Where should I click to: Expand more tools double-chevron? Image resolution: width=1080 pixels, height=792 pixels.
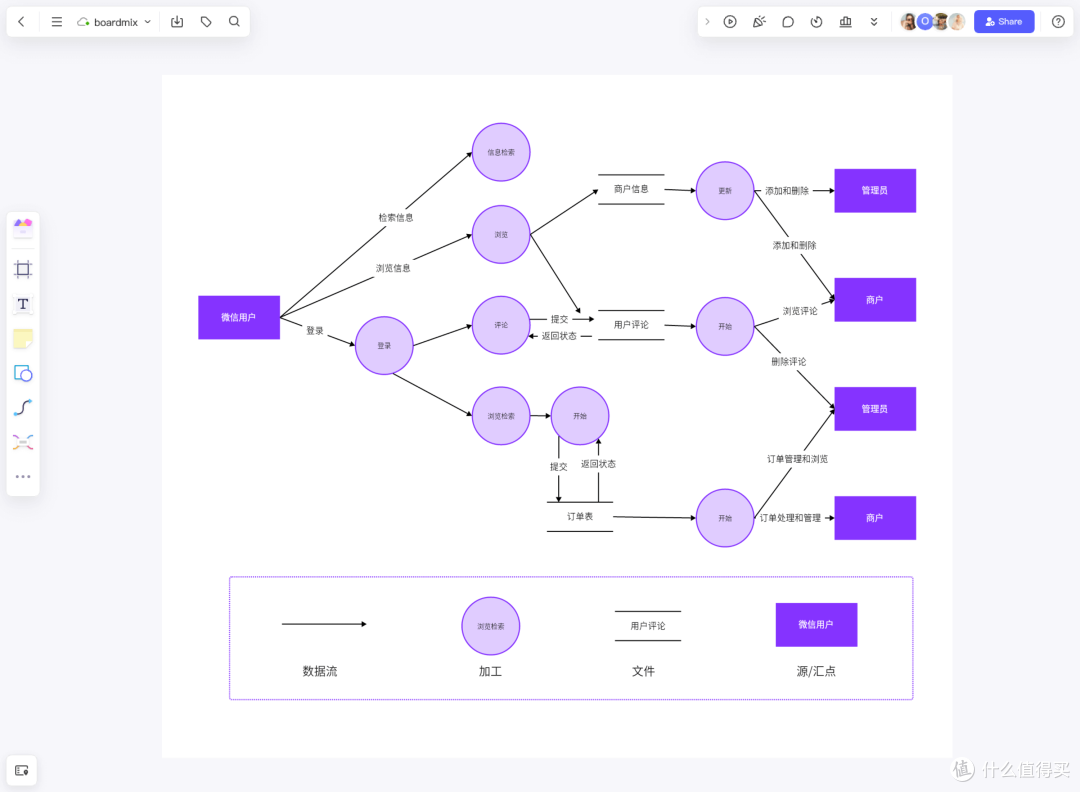point(874,22)
